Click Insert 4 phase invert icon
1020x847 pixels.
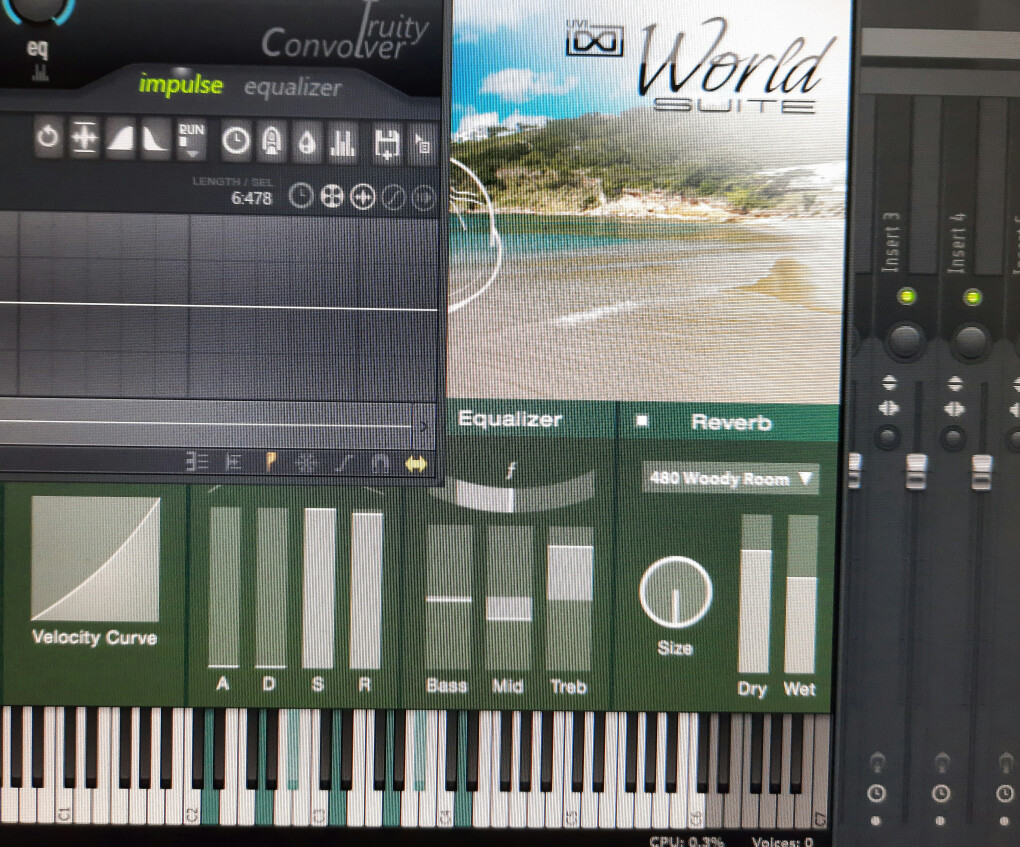point(954,384)
